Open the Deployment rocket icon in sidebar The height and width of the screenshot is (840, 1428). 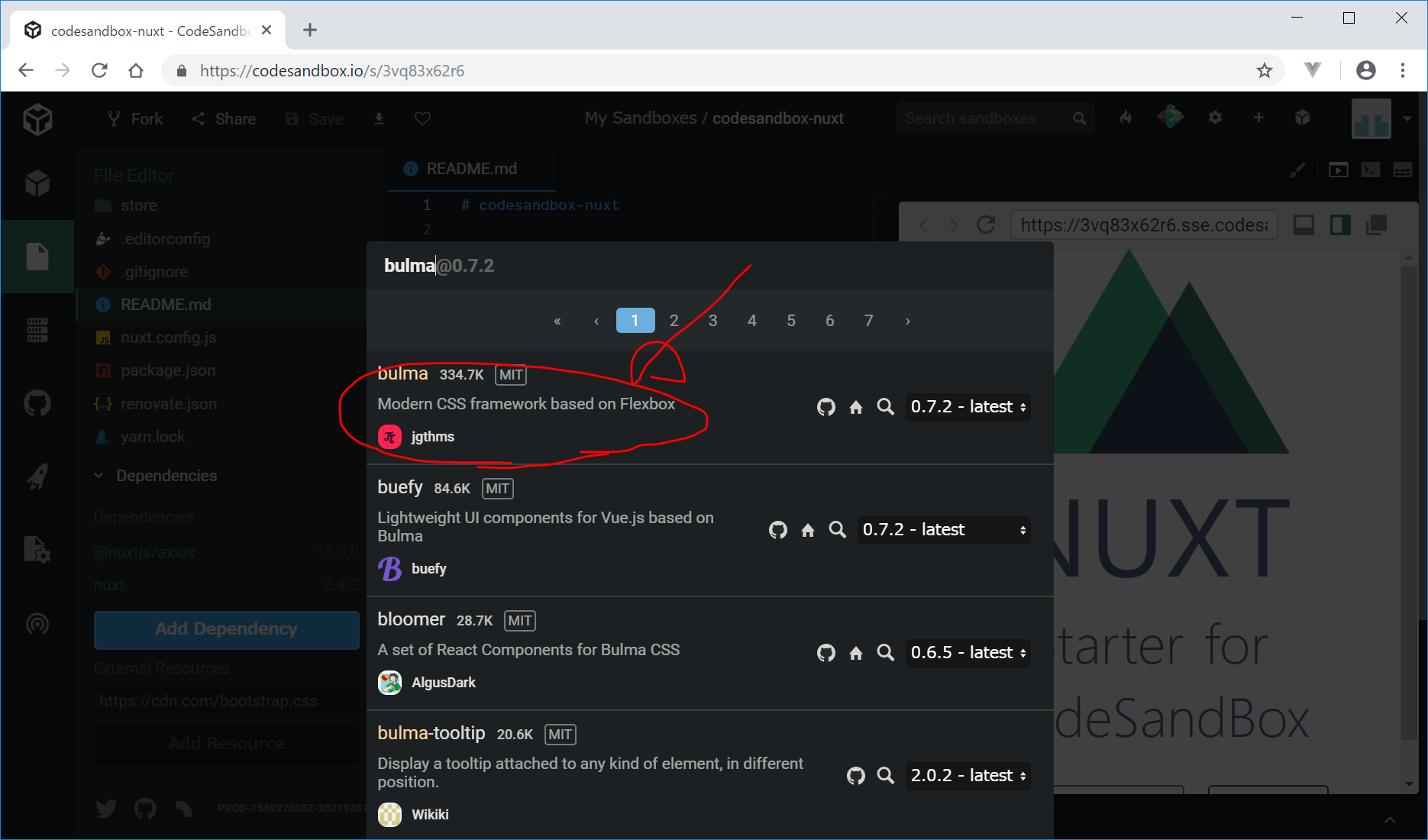point(37,476)
